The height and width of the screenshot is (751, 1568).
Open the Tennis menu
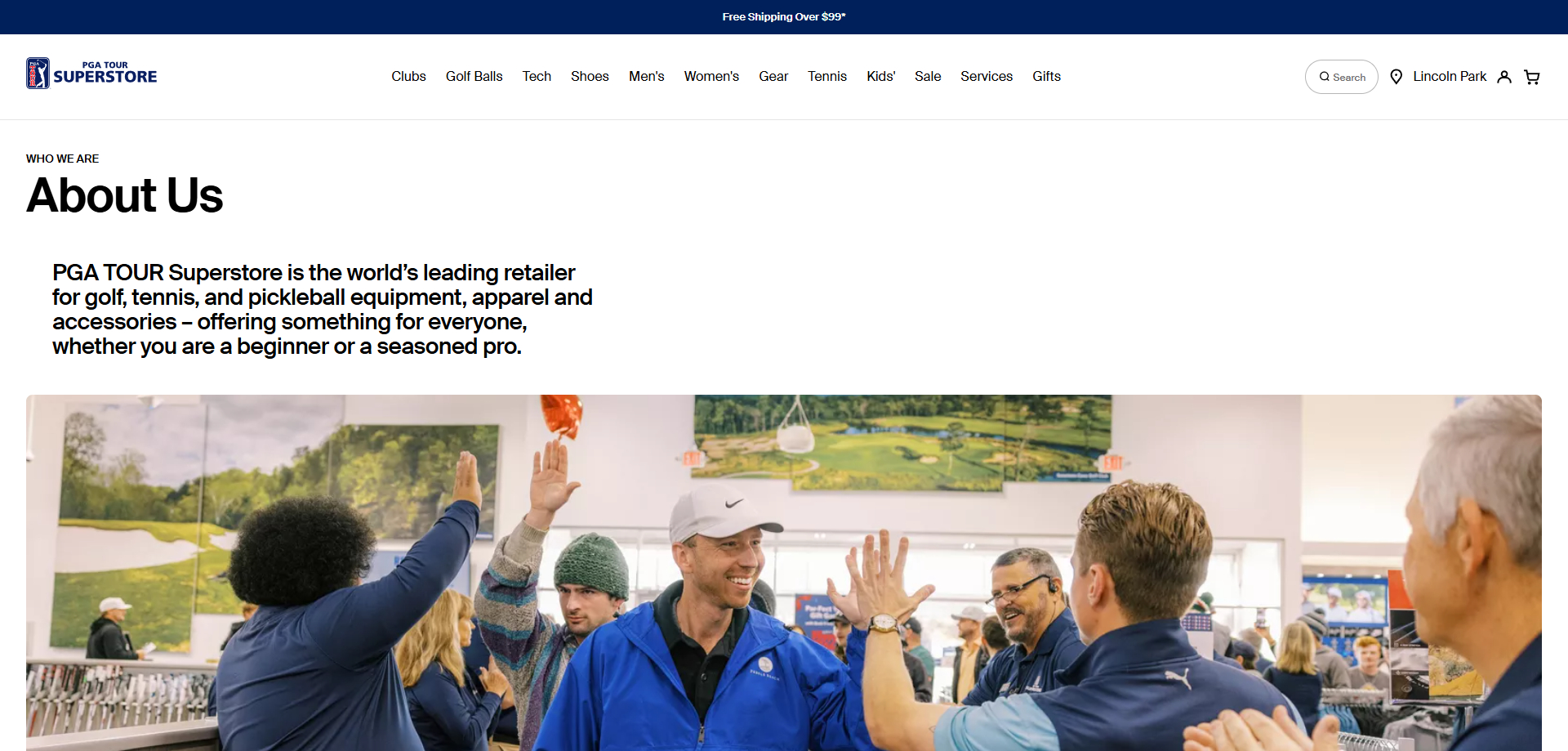click(827, 76)
